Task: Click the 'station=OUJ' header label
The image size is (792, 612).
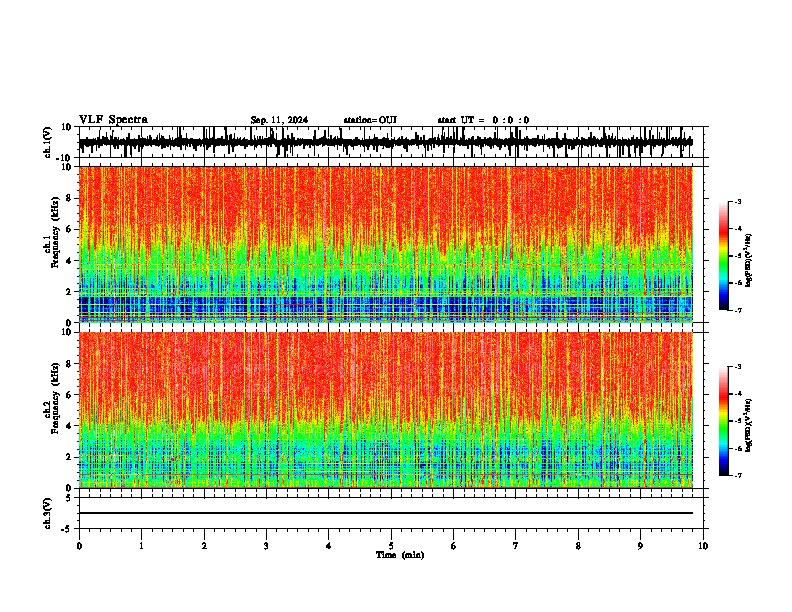Action: point(370,120)
